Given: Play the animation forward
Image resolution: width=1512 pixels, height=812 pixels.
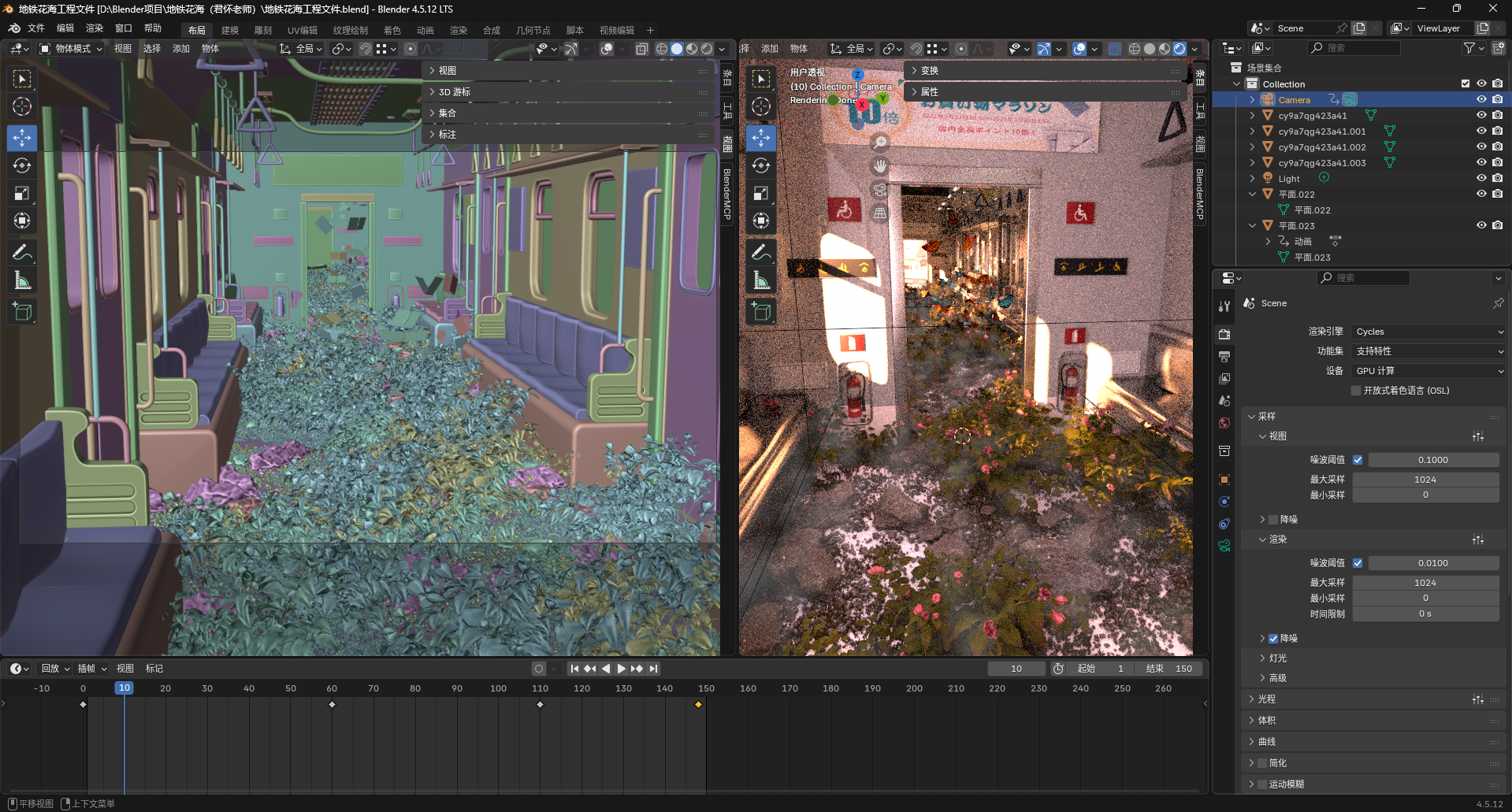Looking at the screenshot, I should point(621,669).
